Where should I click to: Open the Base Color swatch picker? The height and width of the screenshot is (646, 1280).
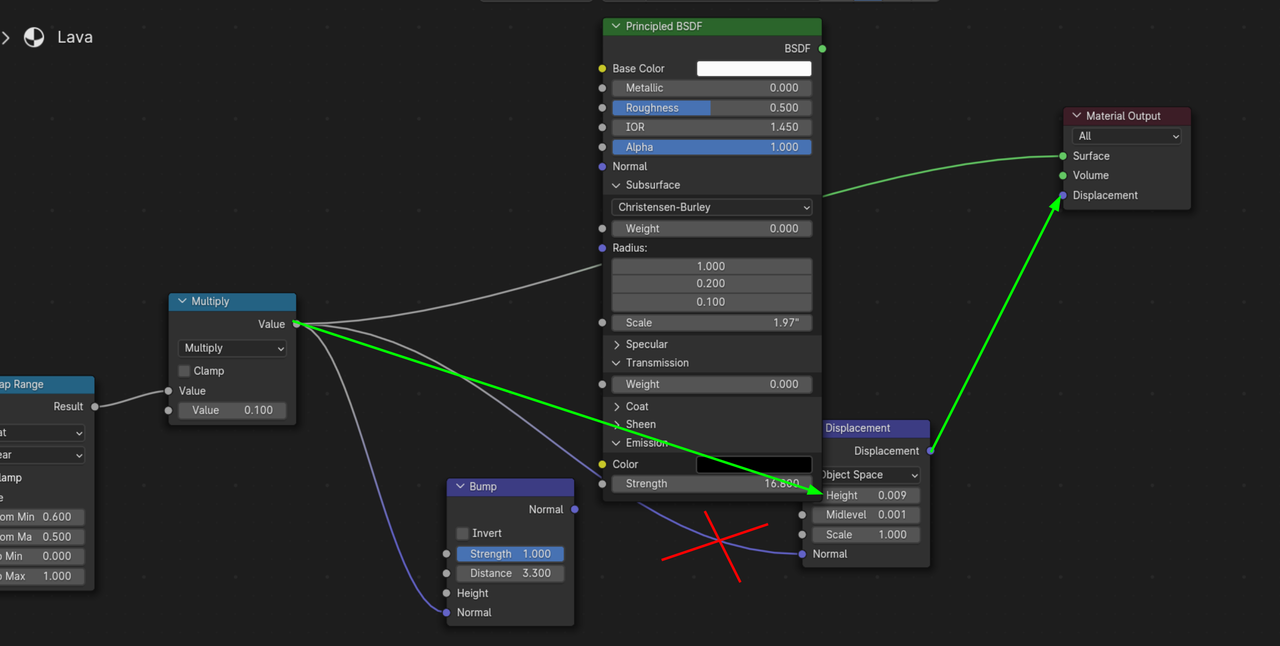(x=753, y=68)
